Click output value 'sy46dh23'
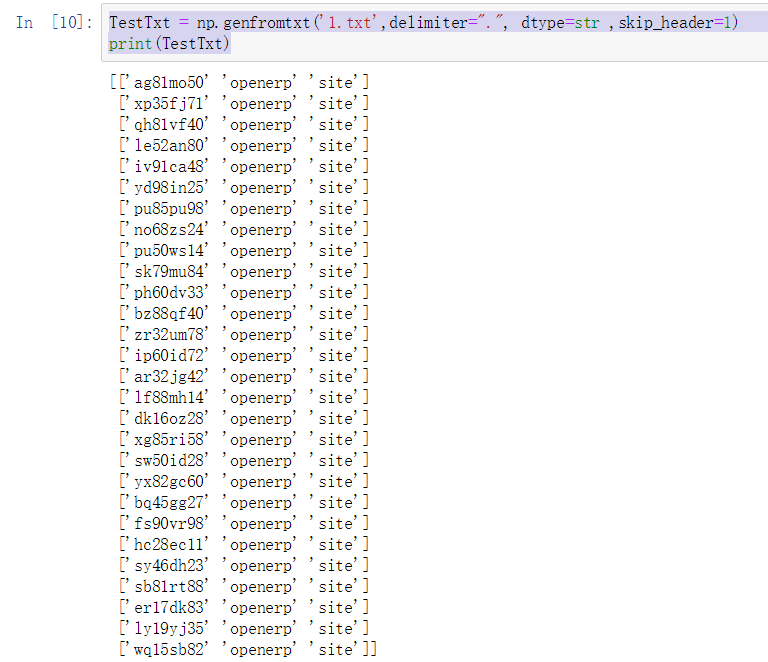 point(169,566)
